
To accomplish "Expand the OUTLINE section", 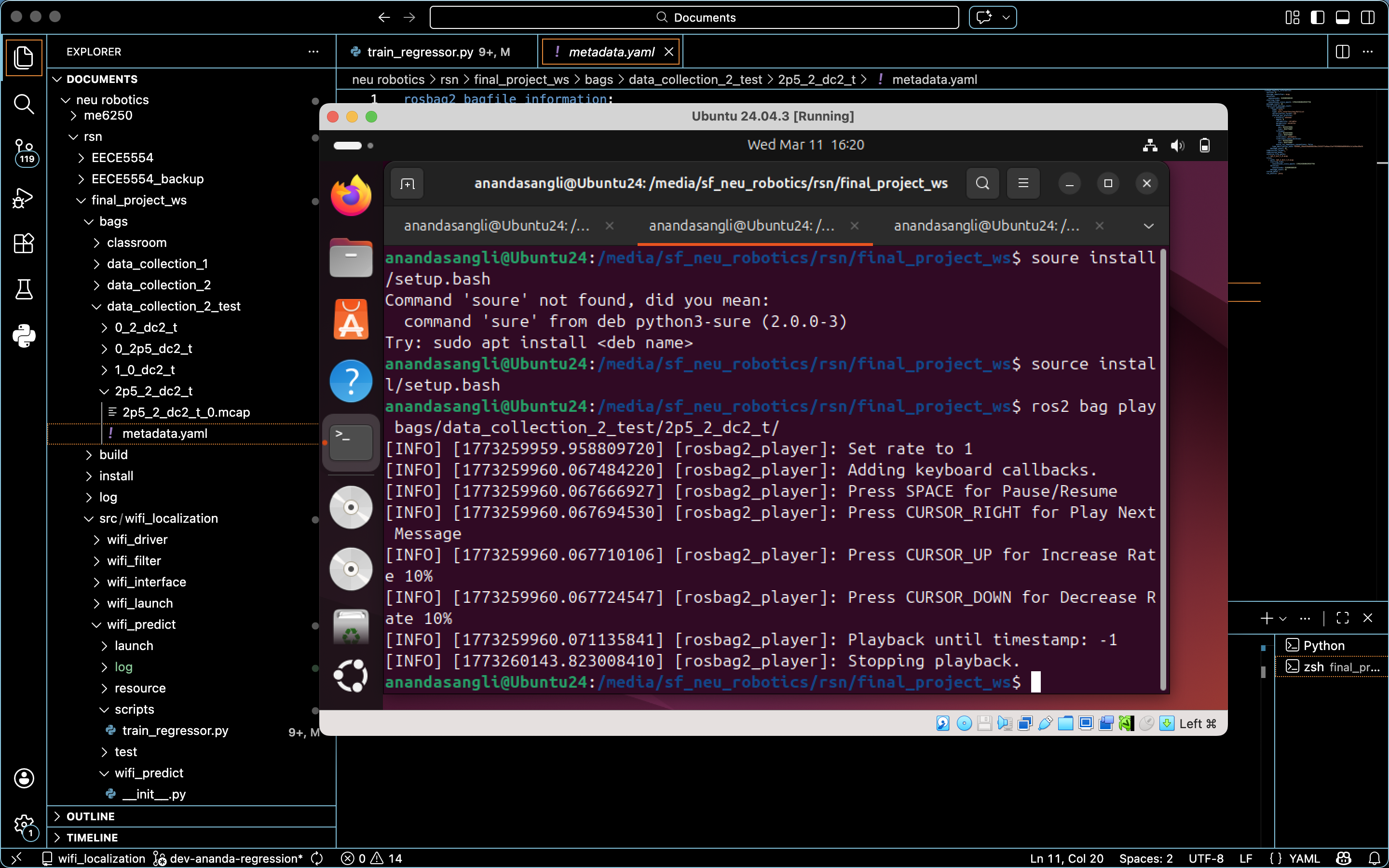I will 90,816.
